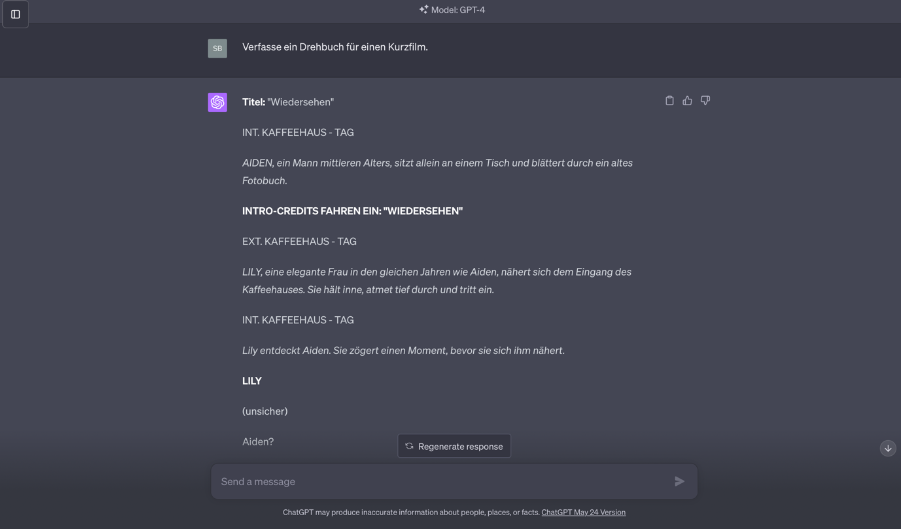Give the response a thumbs up

[688, 100]
